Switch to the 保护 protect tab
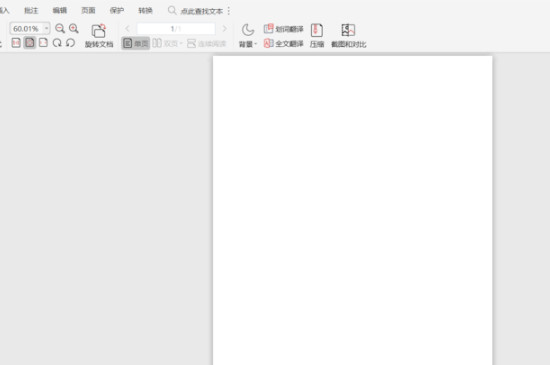 pos(117,11)
